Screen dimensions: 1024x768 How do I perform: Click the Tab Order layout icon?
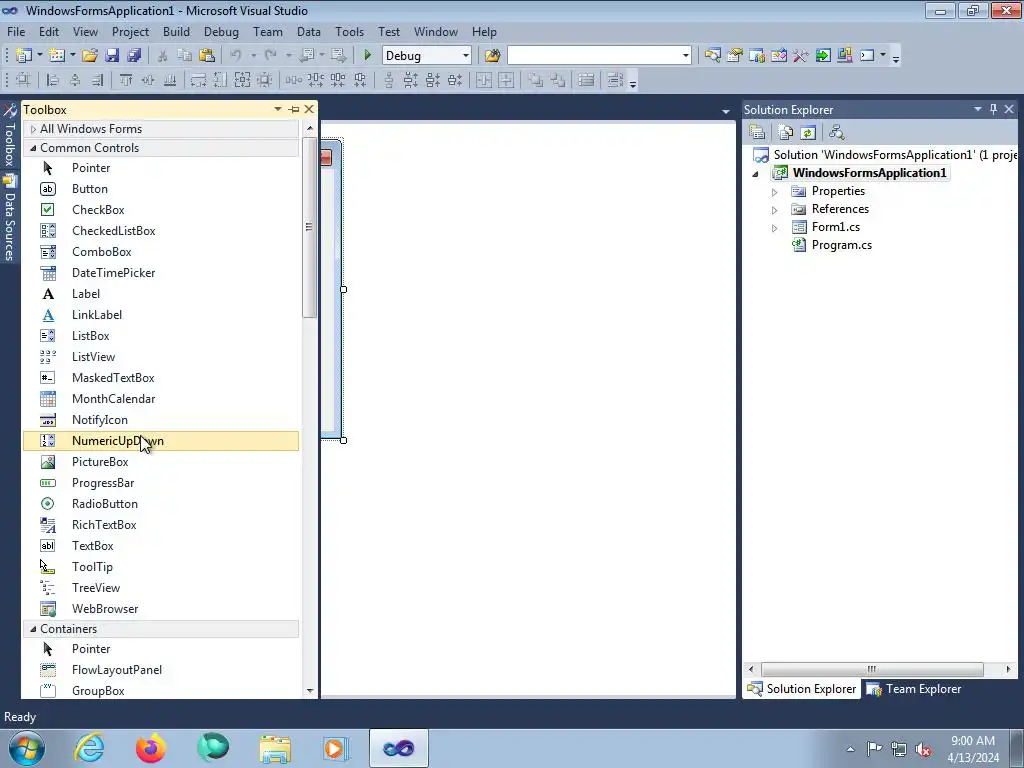[615, 80]
